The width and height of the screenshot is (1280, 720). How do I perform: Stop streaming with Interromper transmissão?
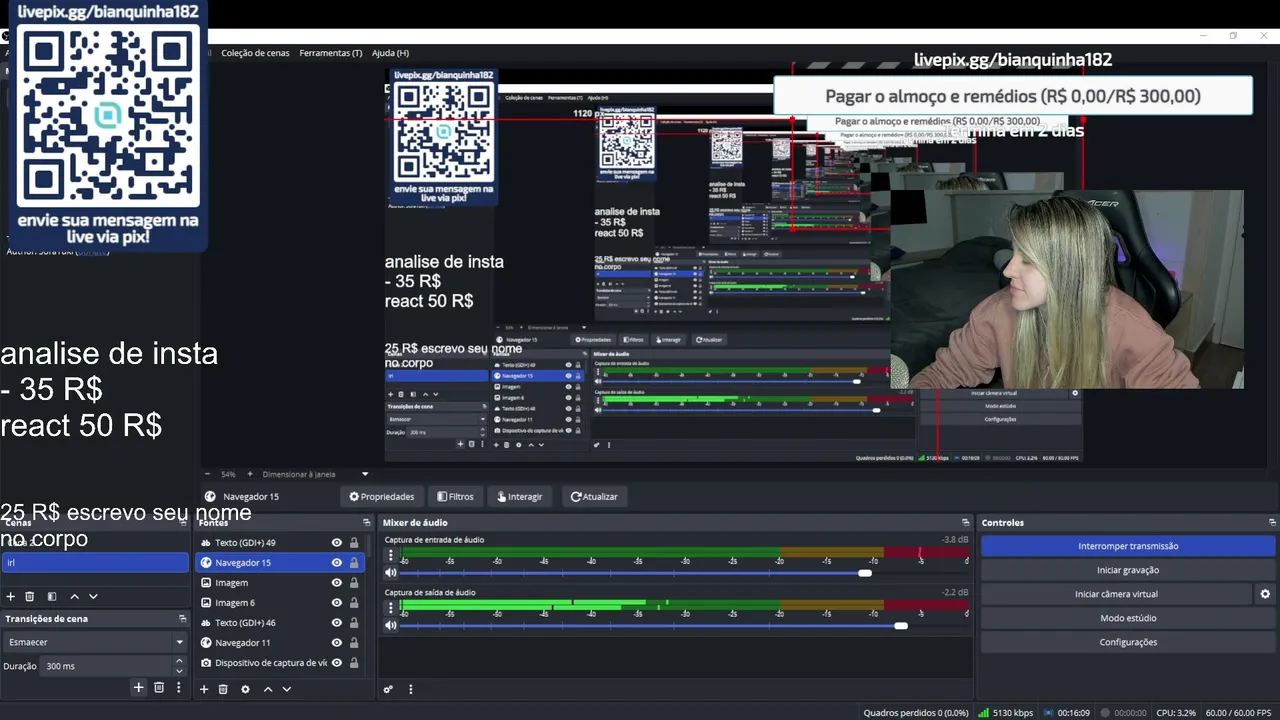(x=1128, y=546)
